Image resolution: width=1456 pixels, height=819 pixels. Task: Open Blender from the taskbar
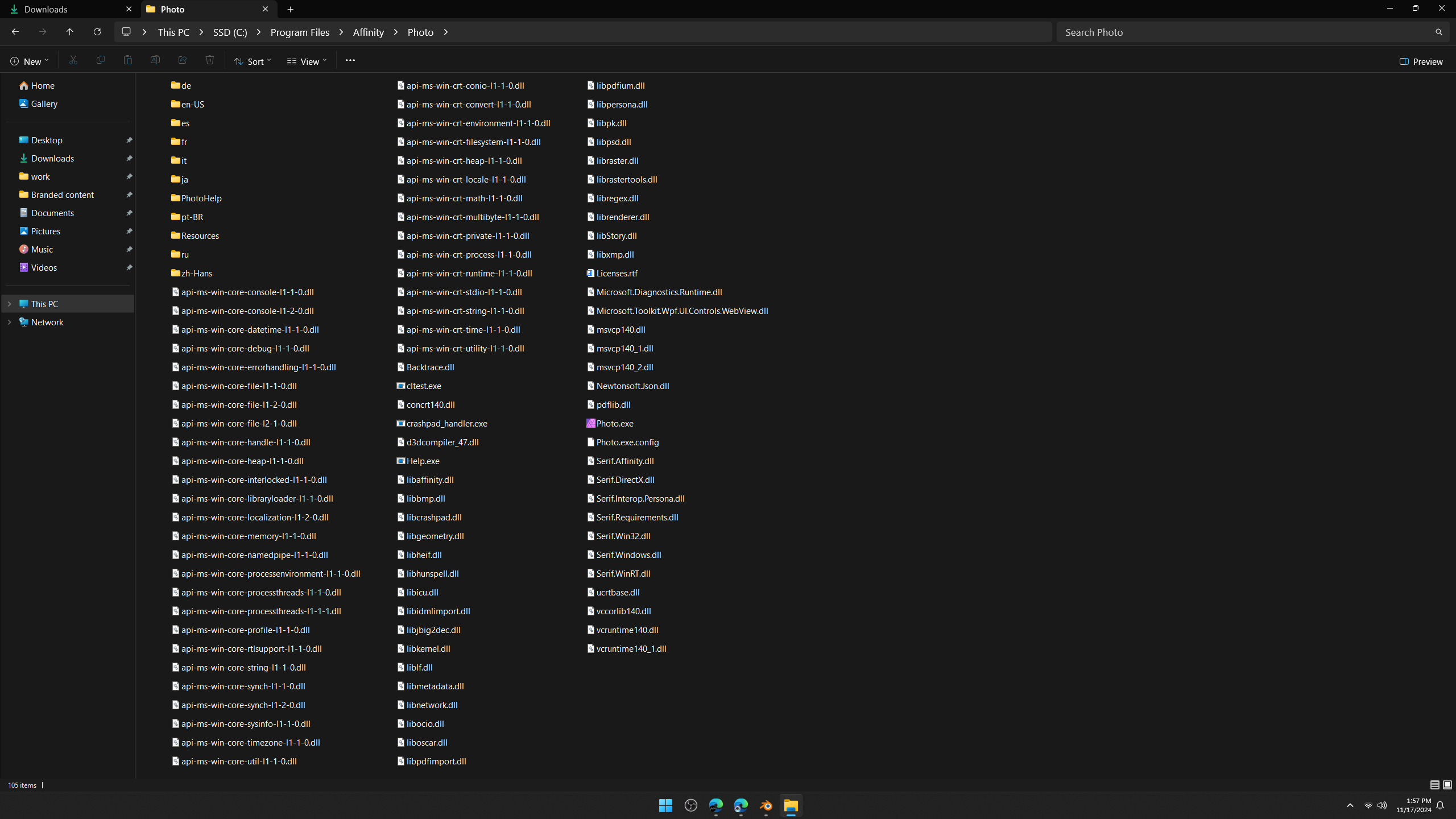(766, 805)
